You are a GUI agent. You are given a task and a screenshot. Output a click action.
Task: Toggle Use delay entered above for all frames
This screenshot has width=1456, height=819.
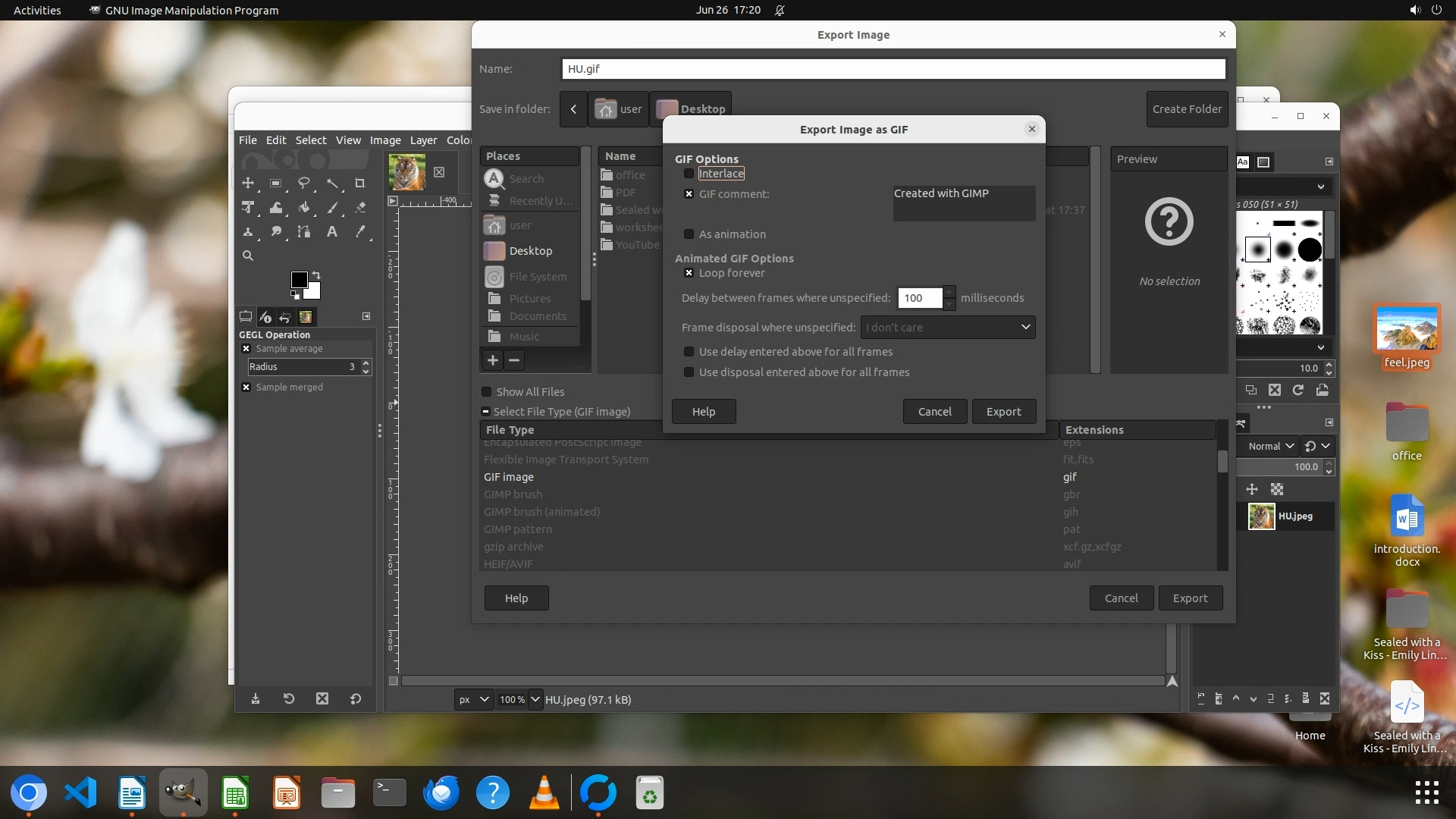click(689, 352)
